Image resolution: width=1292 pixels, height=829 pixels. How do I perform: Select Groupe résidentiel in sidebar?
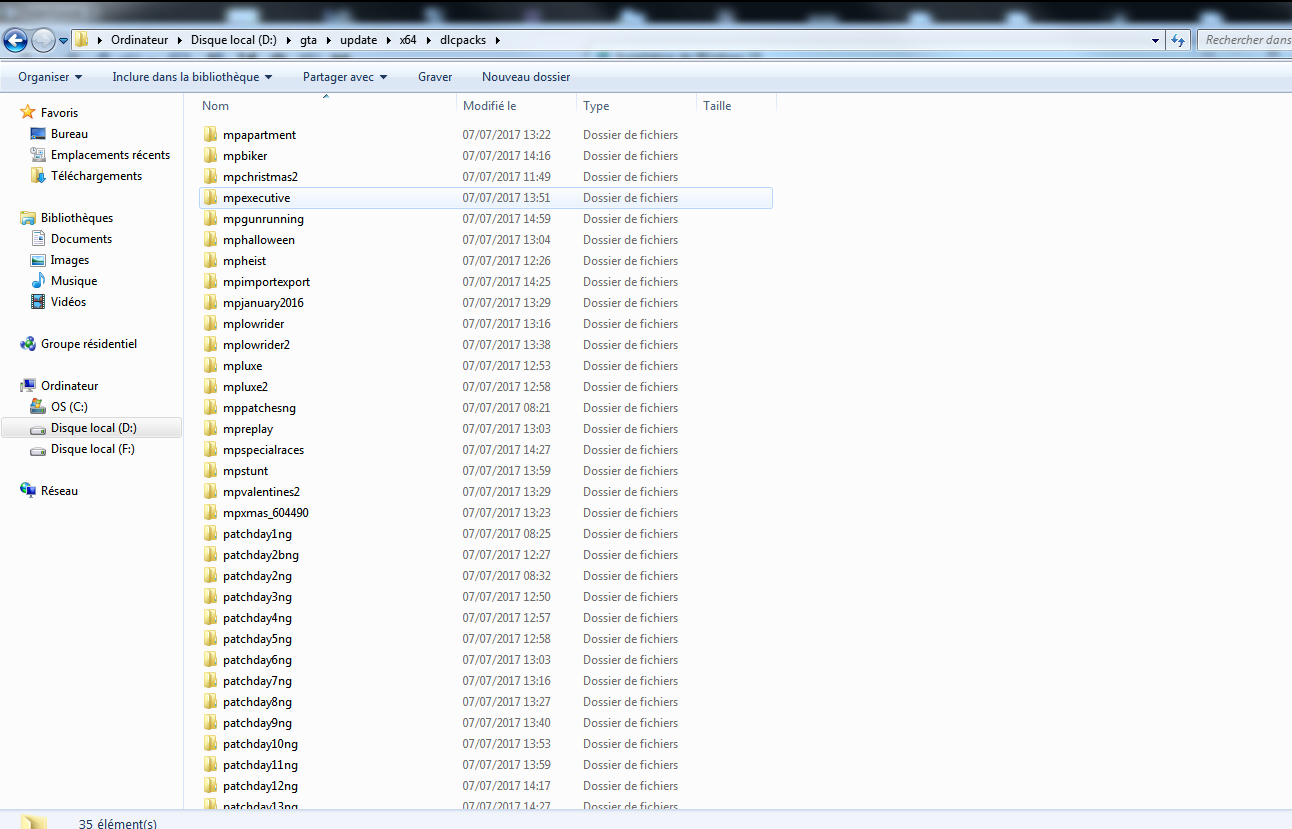(x=88, y=344)
